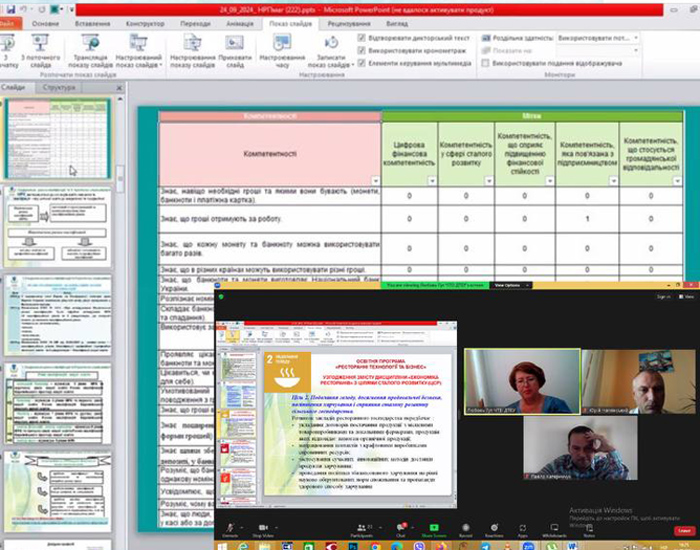
Task: Open filter dropdown under 'Цифрова фінансова компетентність'
Action: 433,181
